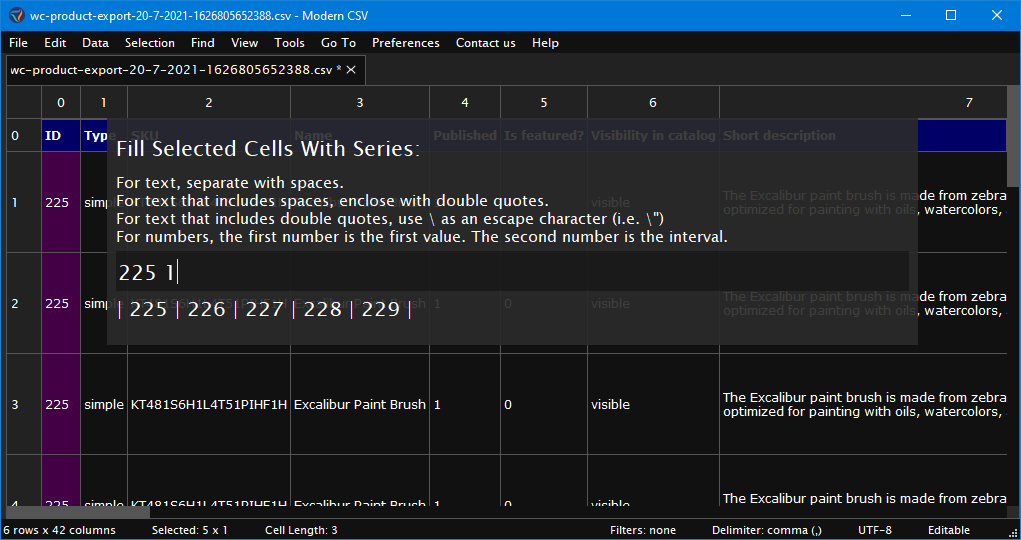
Task: Click the 'Selected: 5 x 1' status entry
Action: point(189,530)
